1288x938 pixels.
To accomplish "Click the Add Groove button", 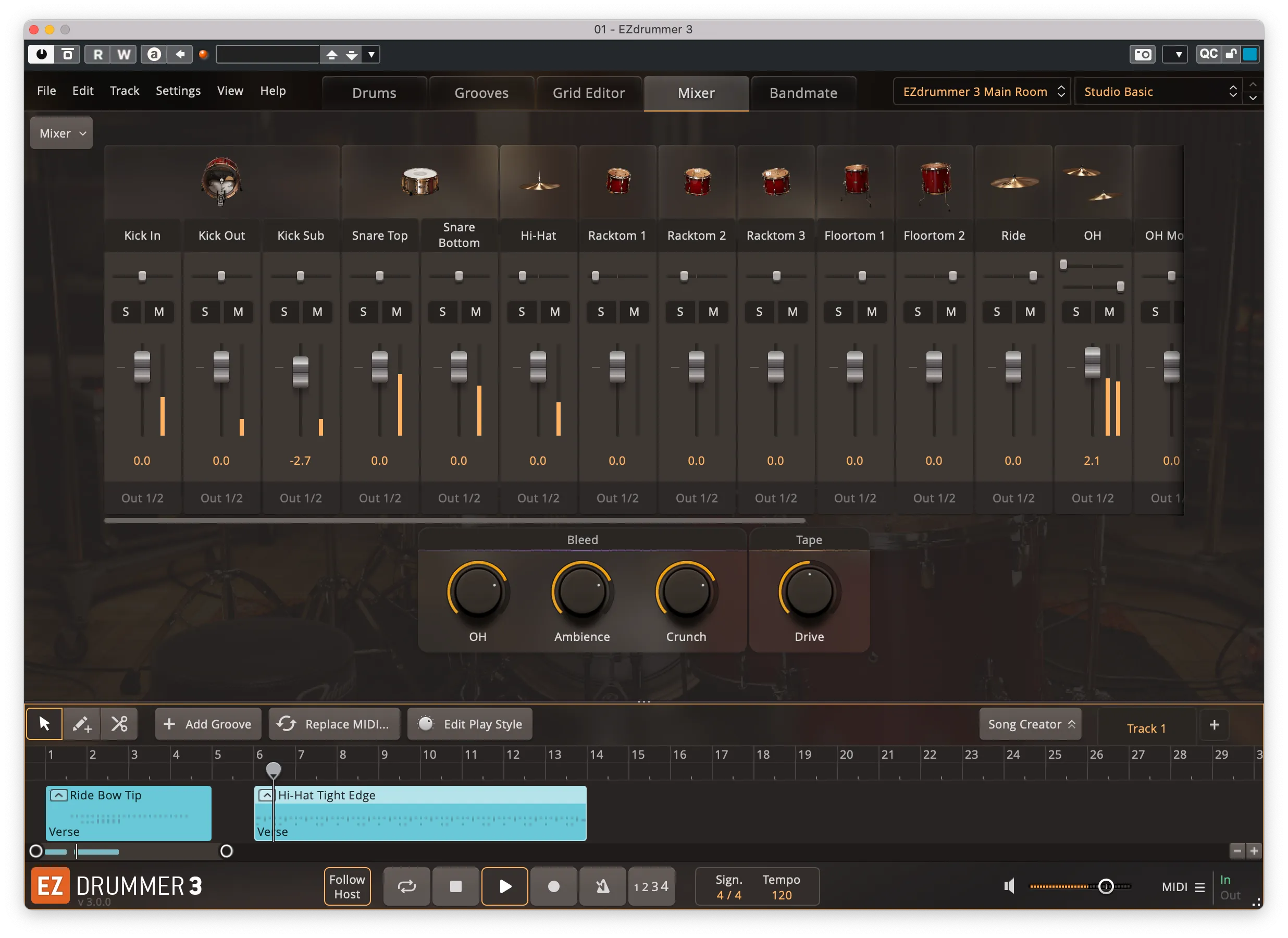I will pyautogui.click(x=208, y=724).
